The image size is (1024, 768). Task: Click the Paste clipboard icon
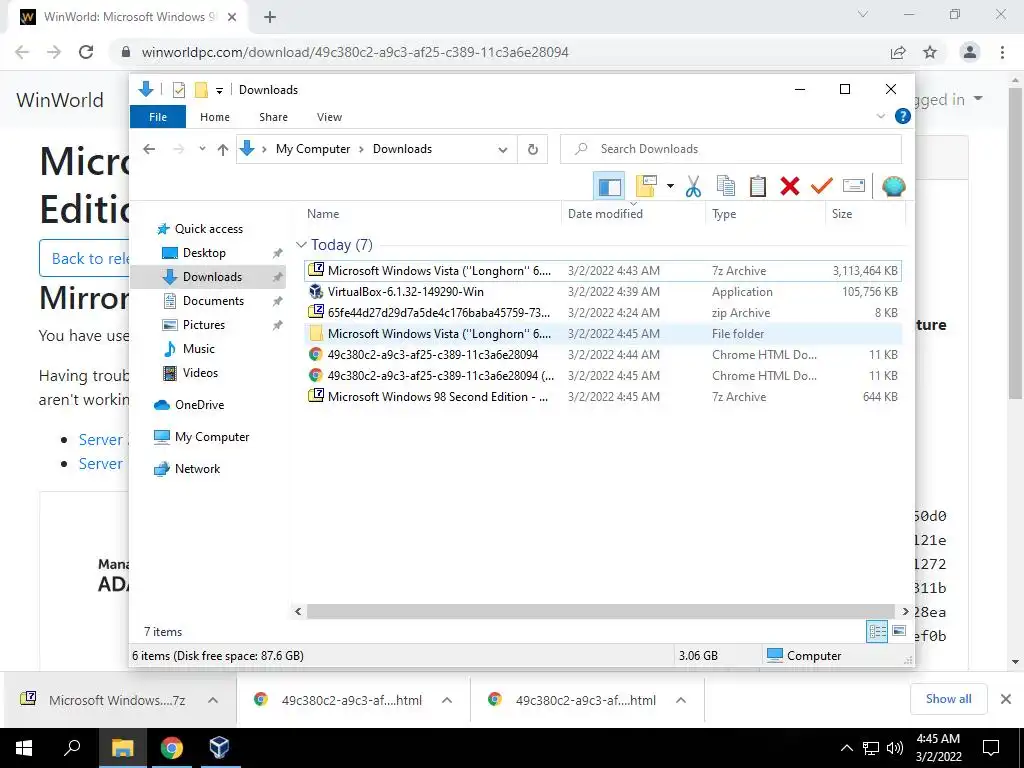pyautogui.click(x=758, y=187)
